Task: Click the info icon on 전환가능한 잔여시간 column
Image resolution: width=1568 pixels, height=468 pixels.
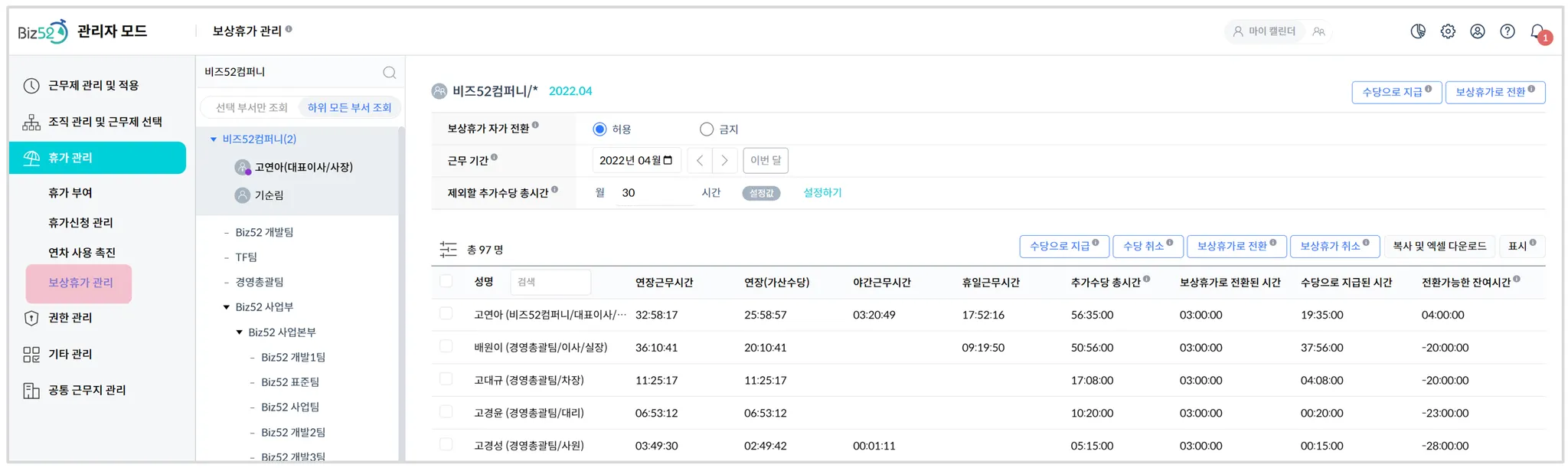Action: tap(1517, 279)
